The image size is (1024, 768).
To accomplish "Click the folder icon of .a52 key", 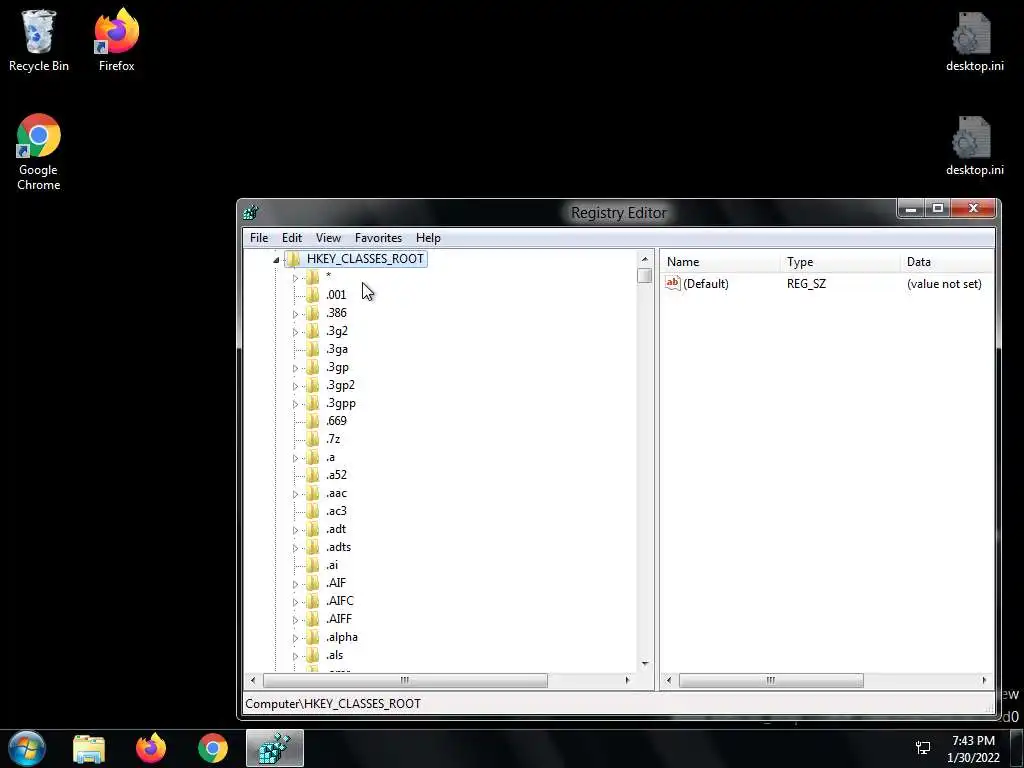I will (x=313, y=475).
